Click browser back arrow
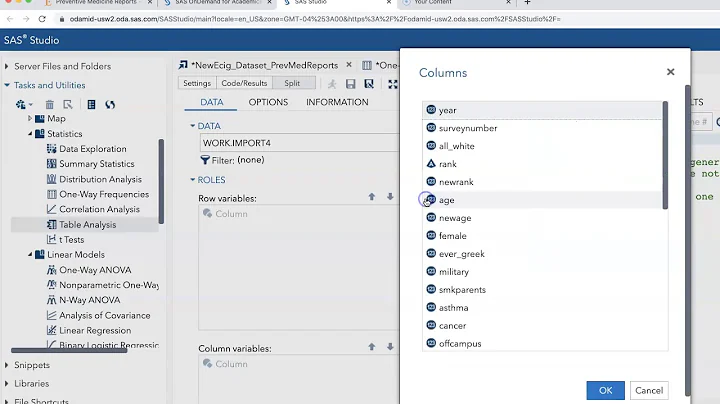This screenshot has width=720, height=404. (10, 19)
